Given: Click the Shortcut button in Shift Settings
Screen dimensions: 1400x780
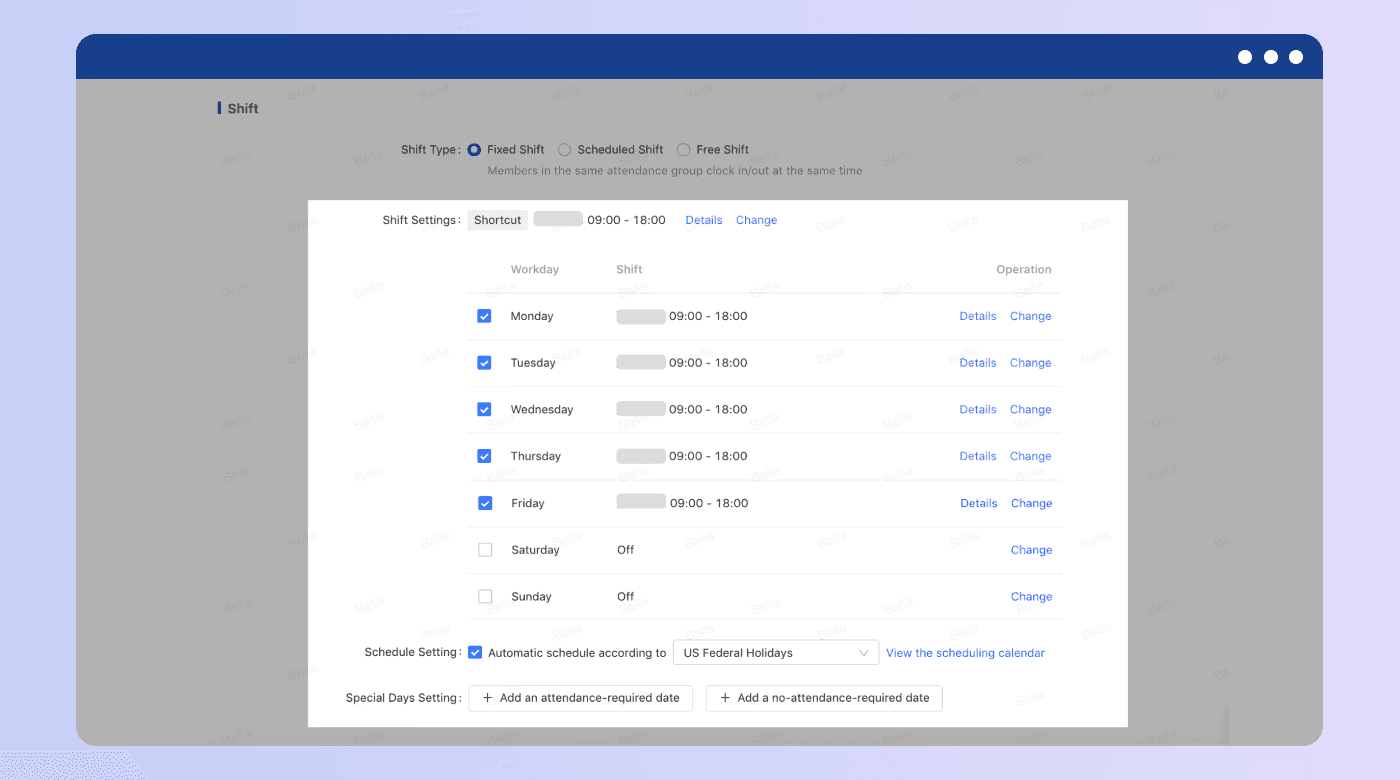Looking at the screenshot, I should 498,220.
